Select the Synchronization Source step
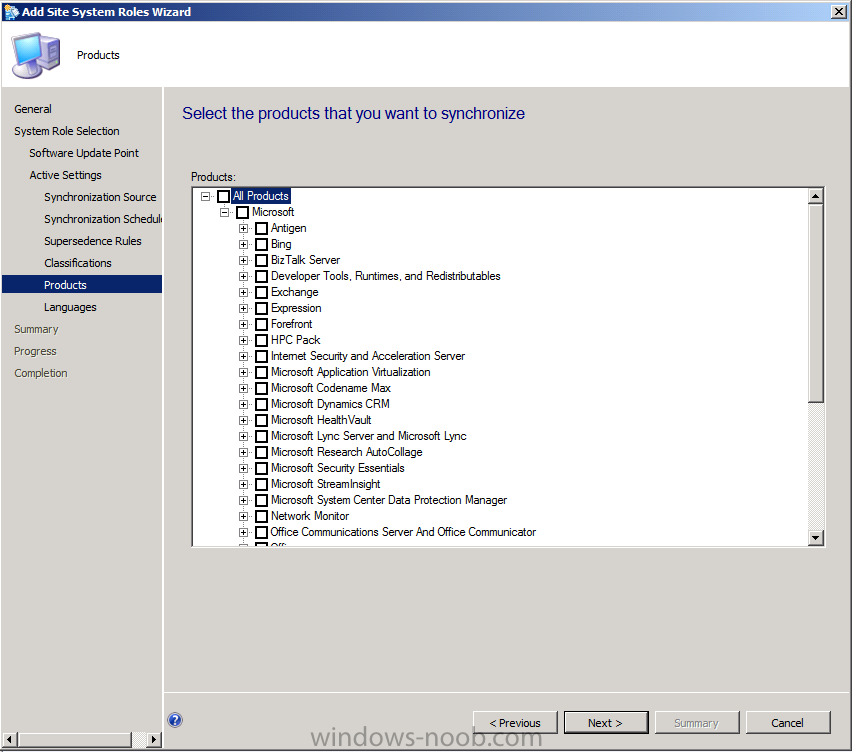This screenshot has width=852, height=752. coord(100,197)
